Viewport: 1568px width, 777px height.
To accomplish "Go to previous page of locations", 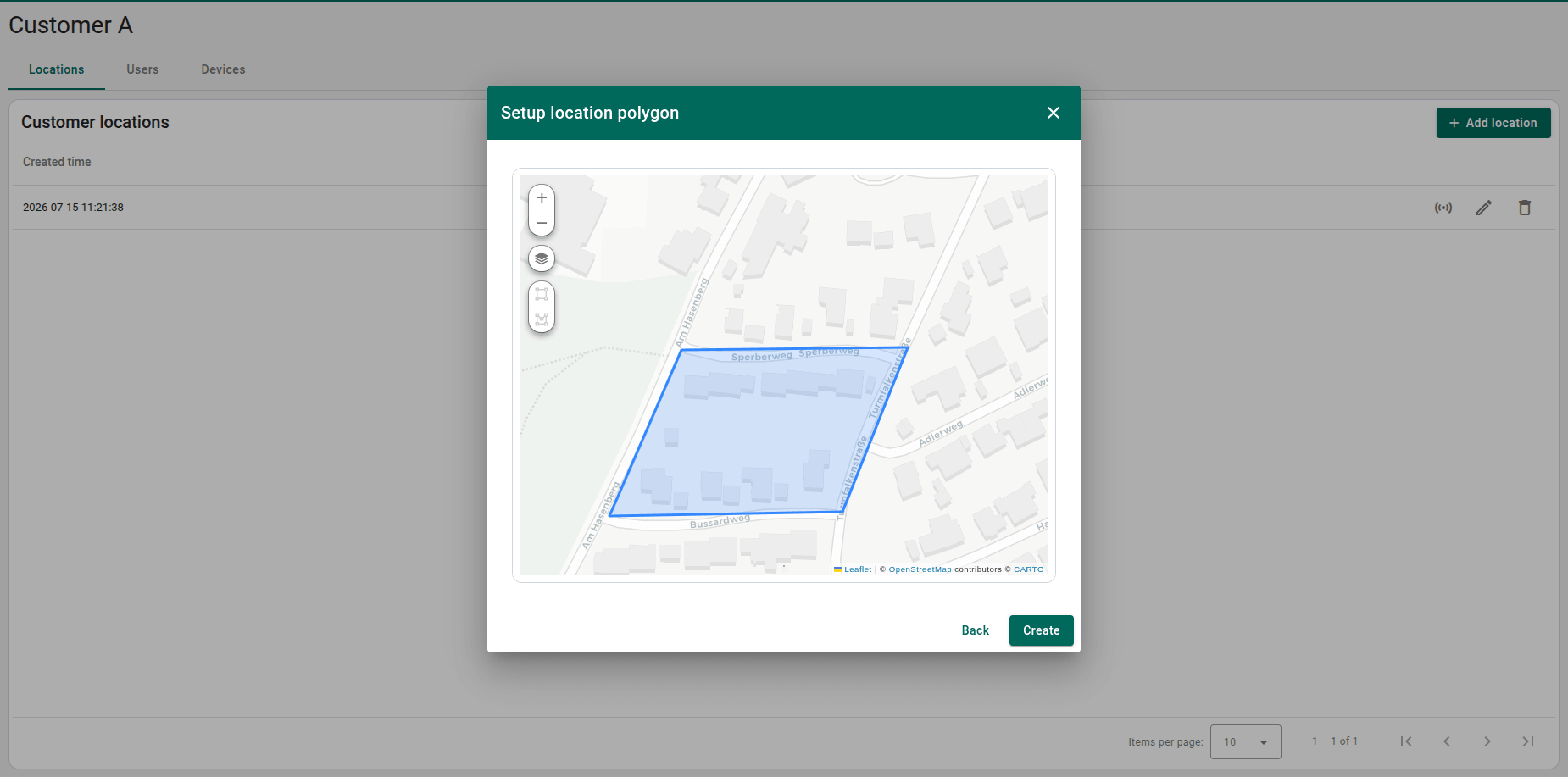I will (1447, 741).
